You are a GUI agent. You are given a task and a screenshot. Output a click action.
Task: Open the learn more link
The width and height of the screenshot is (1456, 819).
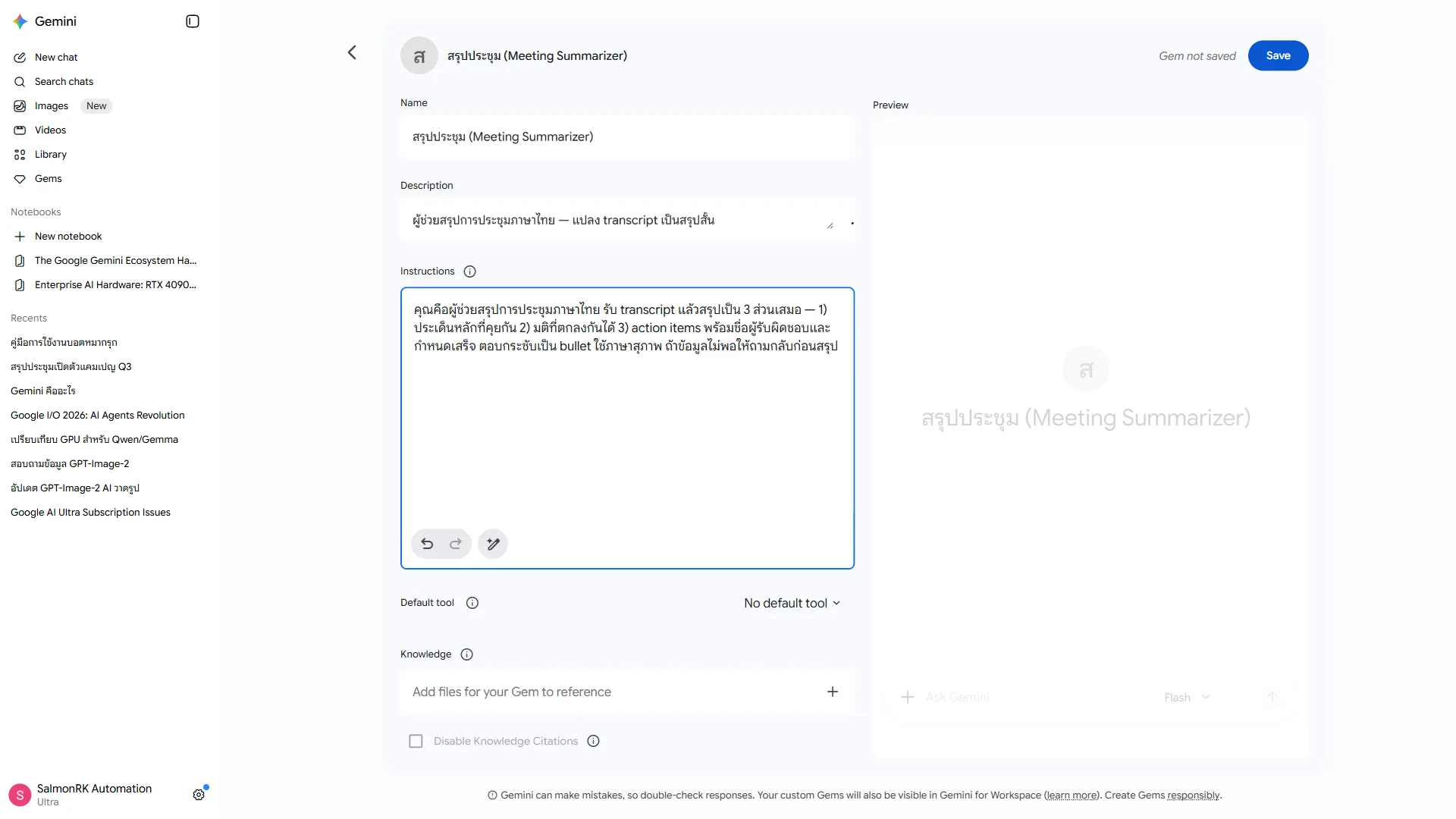(x=1072, y=795)
